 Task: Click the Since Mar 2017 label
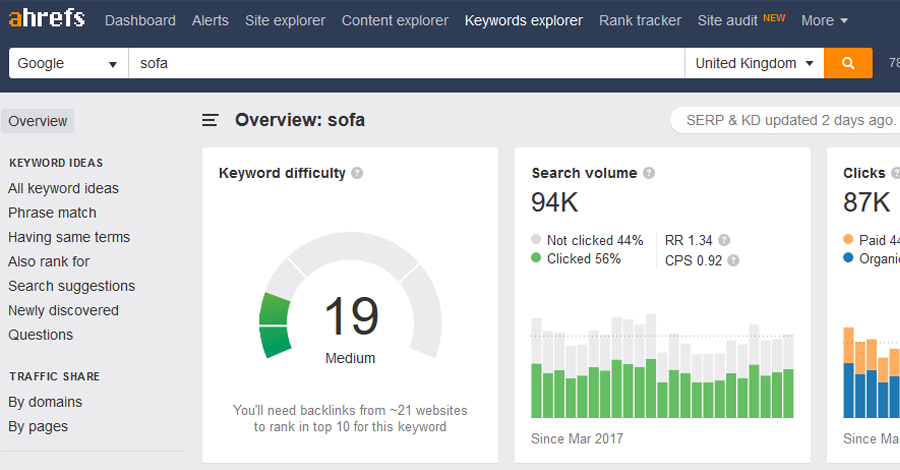click(577, 438)
